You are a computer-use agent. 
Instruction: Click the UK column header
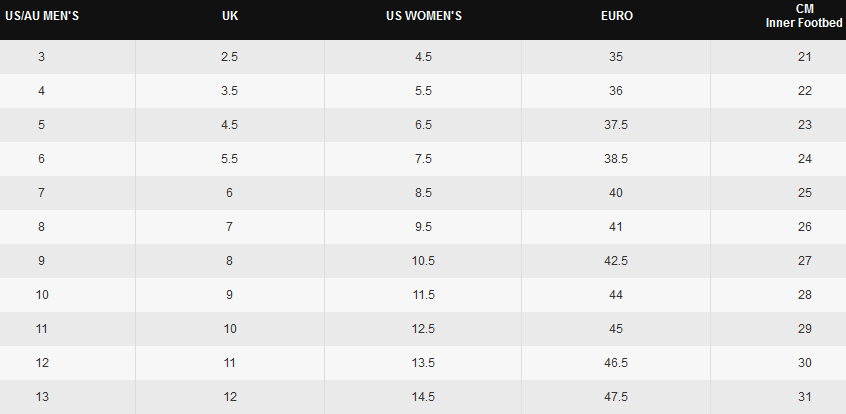pos(229,16)
